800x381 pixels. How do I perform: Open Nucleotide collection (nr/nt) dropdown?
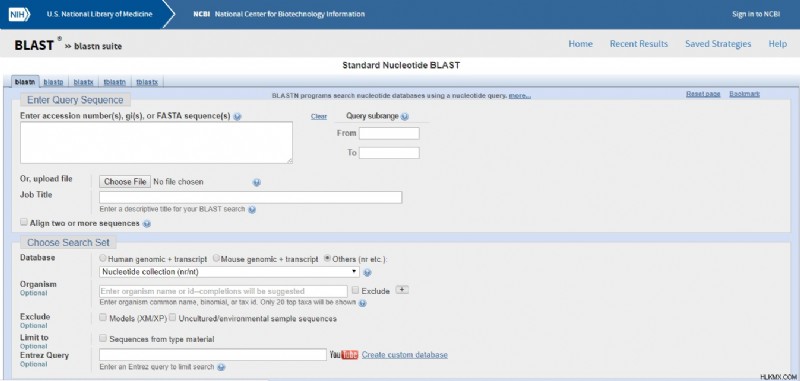point(230,272)
